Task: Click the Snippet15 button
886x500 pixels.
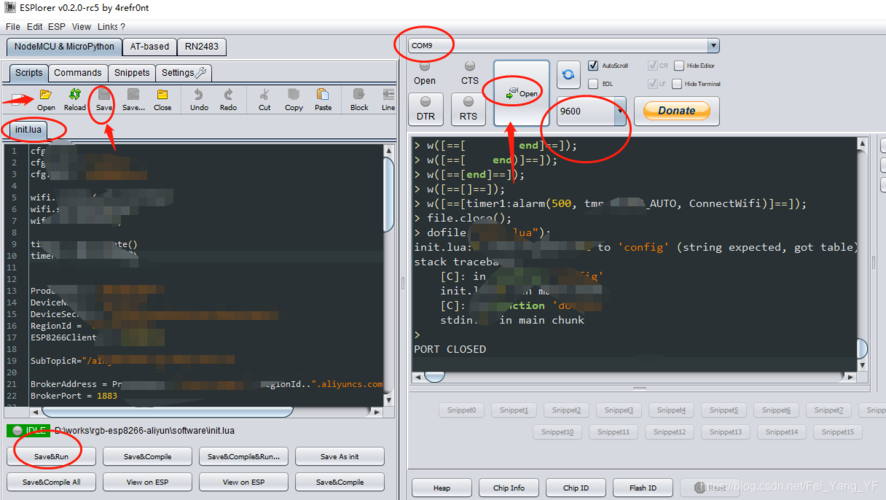Action: point(837,432)
